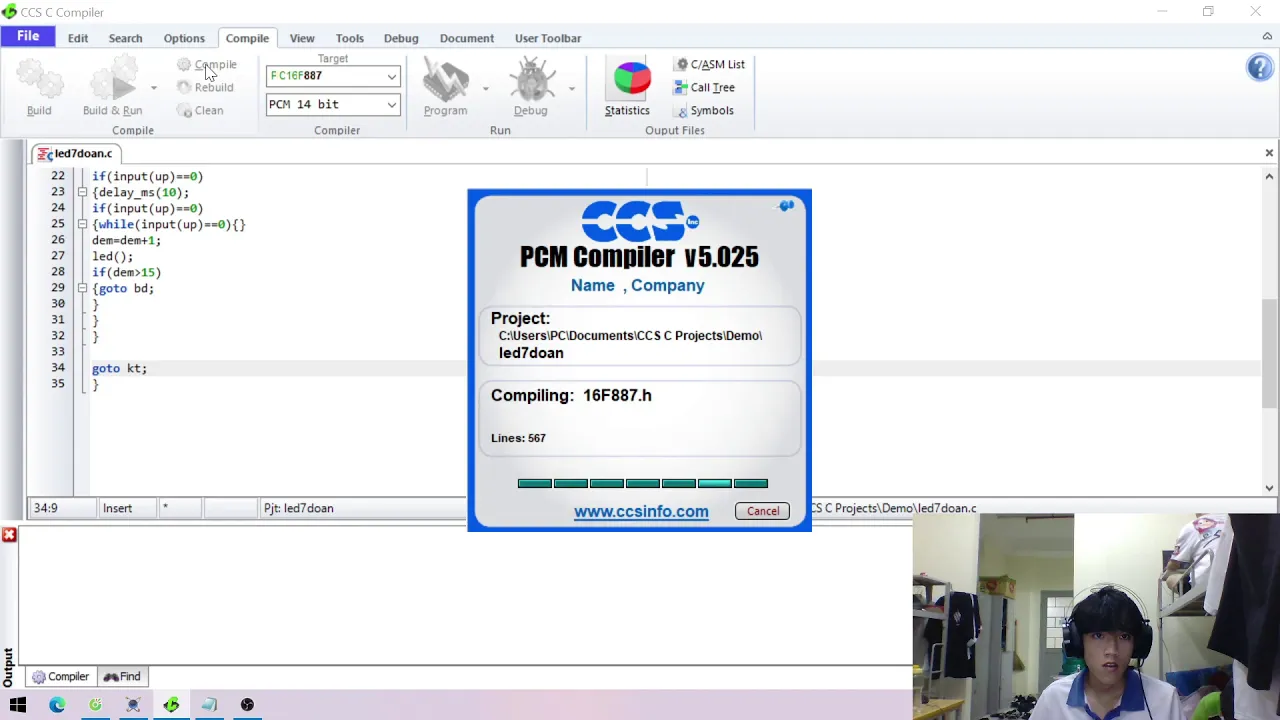1280x720 pixels.
Task: Collapse the code block at line 23
Action: point(83,192)
